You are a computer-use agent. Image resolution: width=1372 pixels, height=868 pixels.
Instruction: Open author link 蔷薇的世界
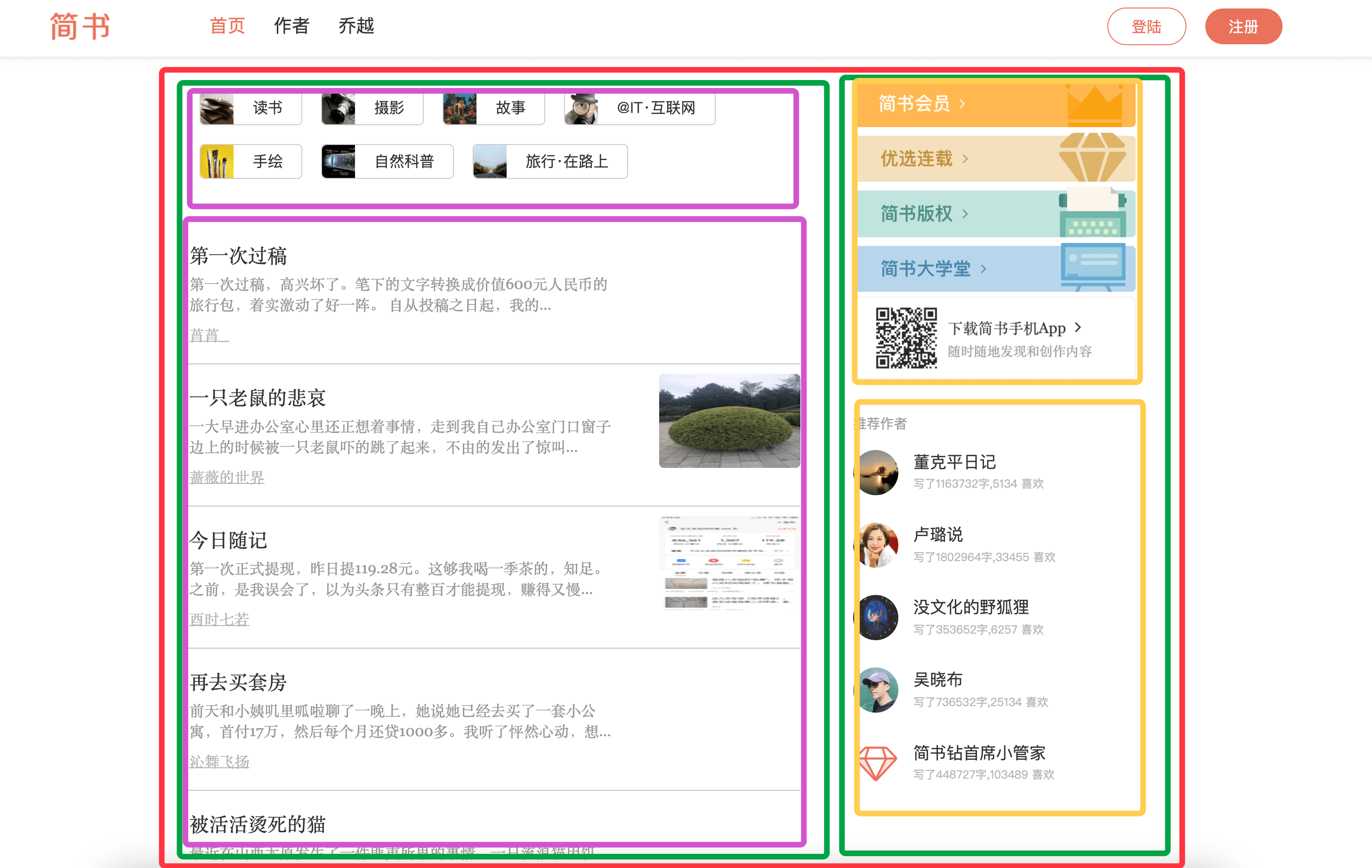227,477
